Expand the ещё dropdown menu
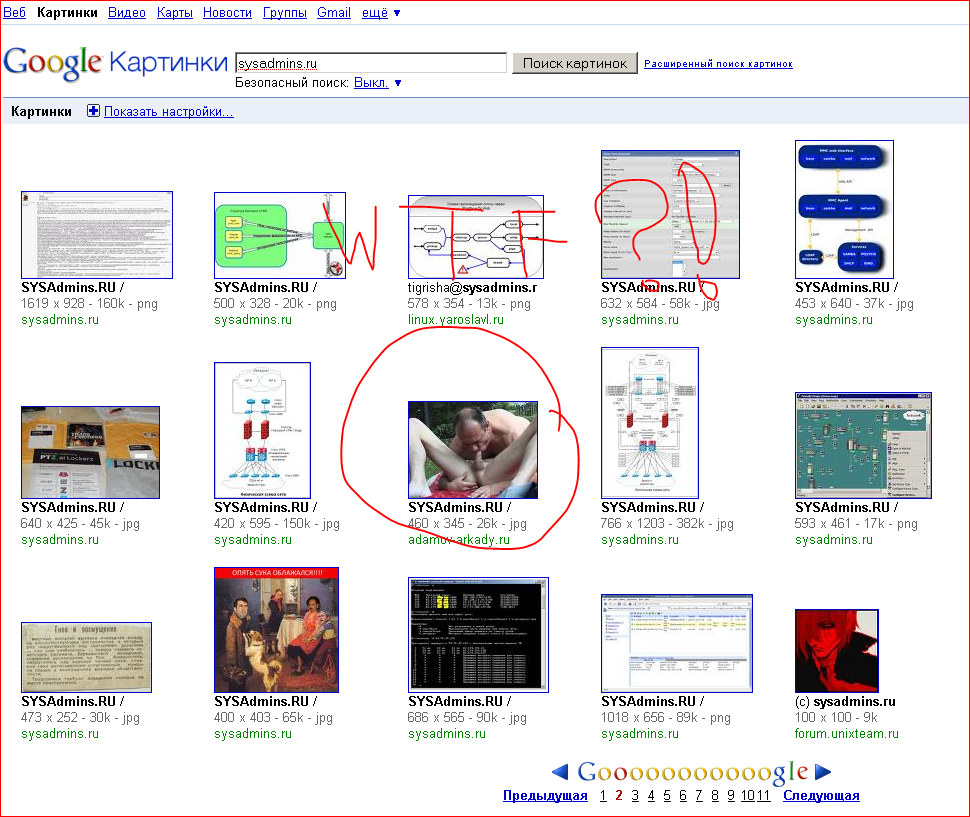The image size is (970, 817). (381, 12)
